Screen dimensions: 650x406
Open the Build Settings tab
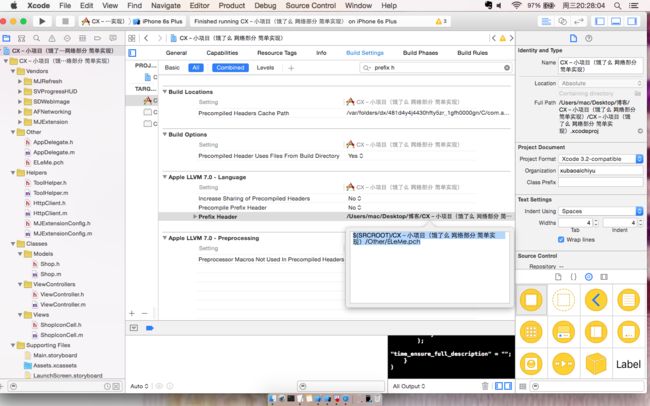365,53
